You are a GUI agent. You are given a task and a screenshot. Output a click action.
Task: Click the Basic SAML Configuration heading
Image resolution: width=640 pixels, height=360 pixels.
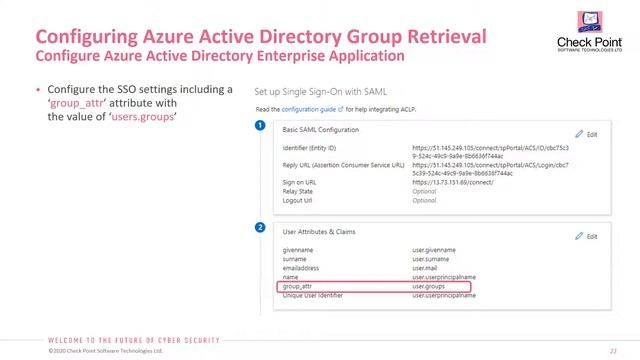coord(321,130)
